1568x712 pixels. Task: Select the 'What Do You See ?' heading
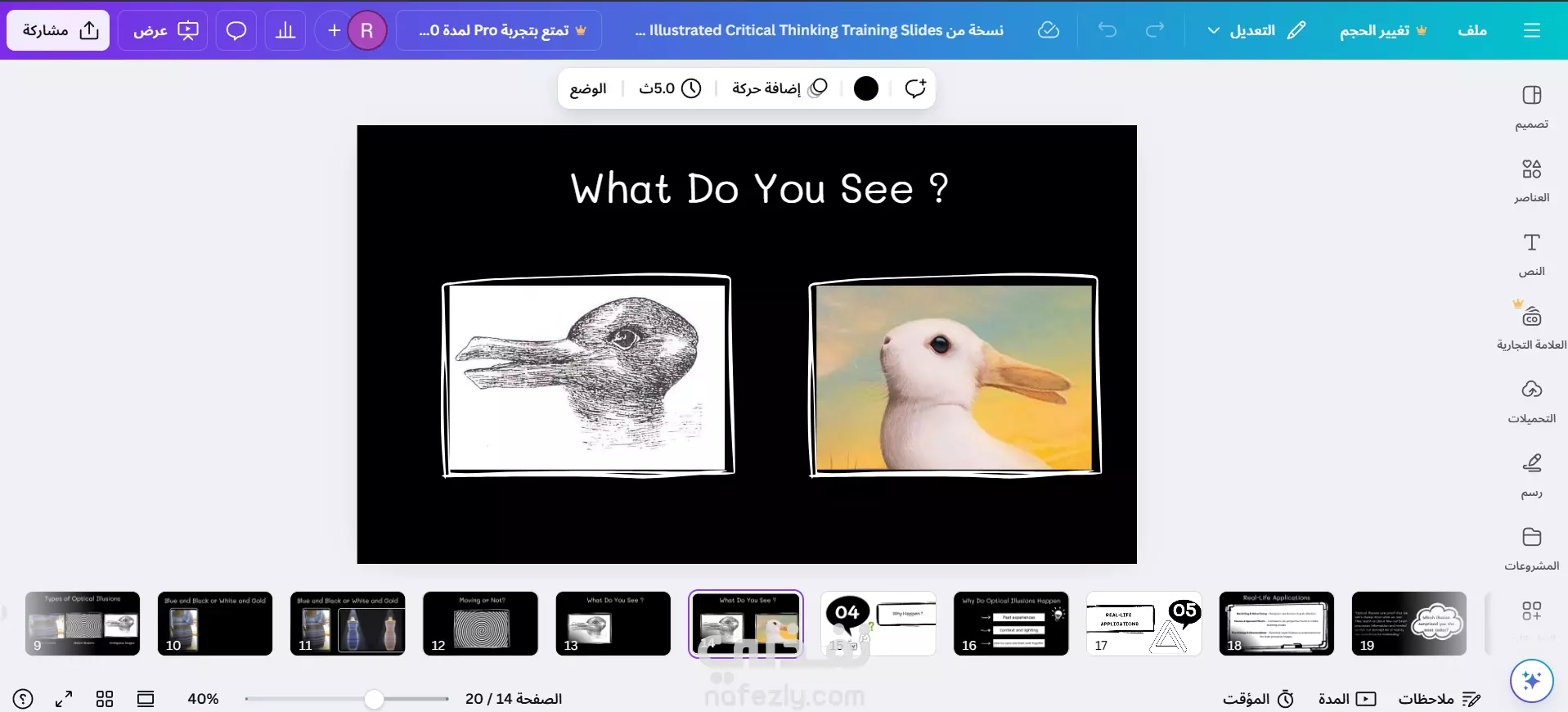[759, 189]
